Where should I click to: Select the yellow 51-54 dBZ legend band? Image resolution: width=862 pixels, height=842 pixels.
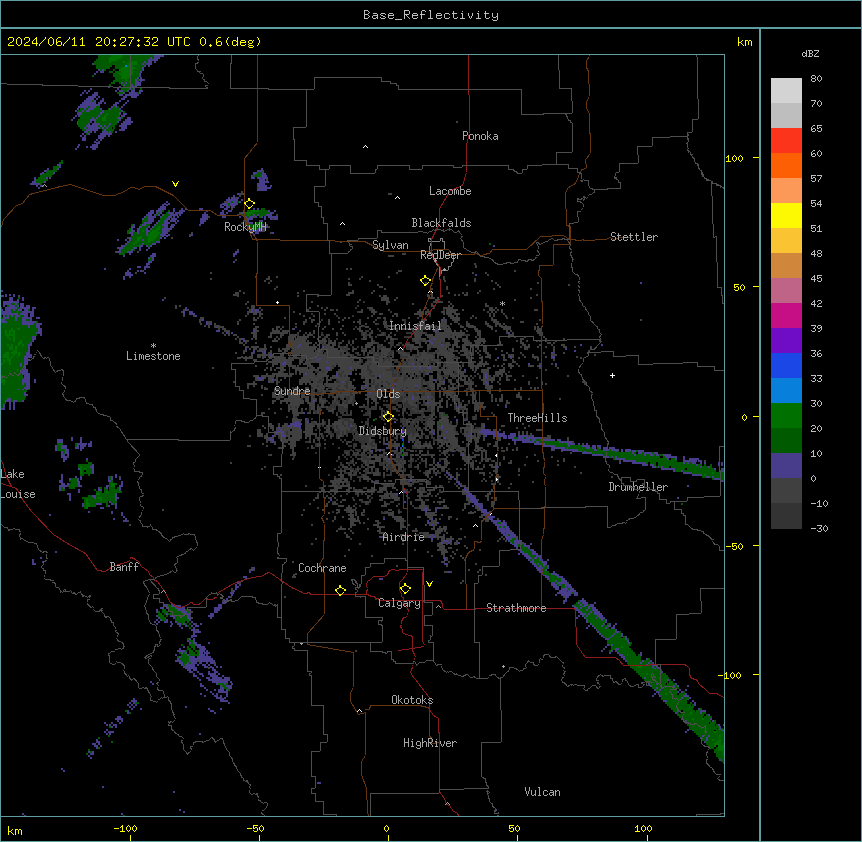coord(786,216)
